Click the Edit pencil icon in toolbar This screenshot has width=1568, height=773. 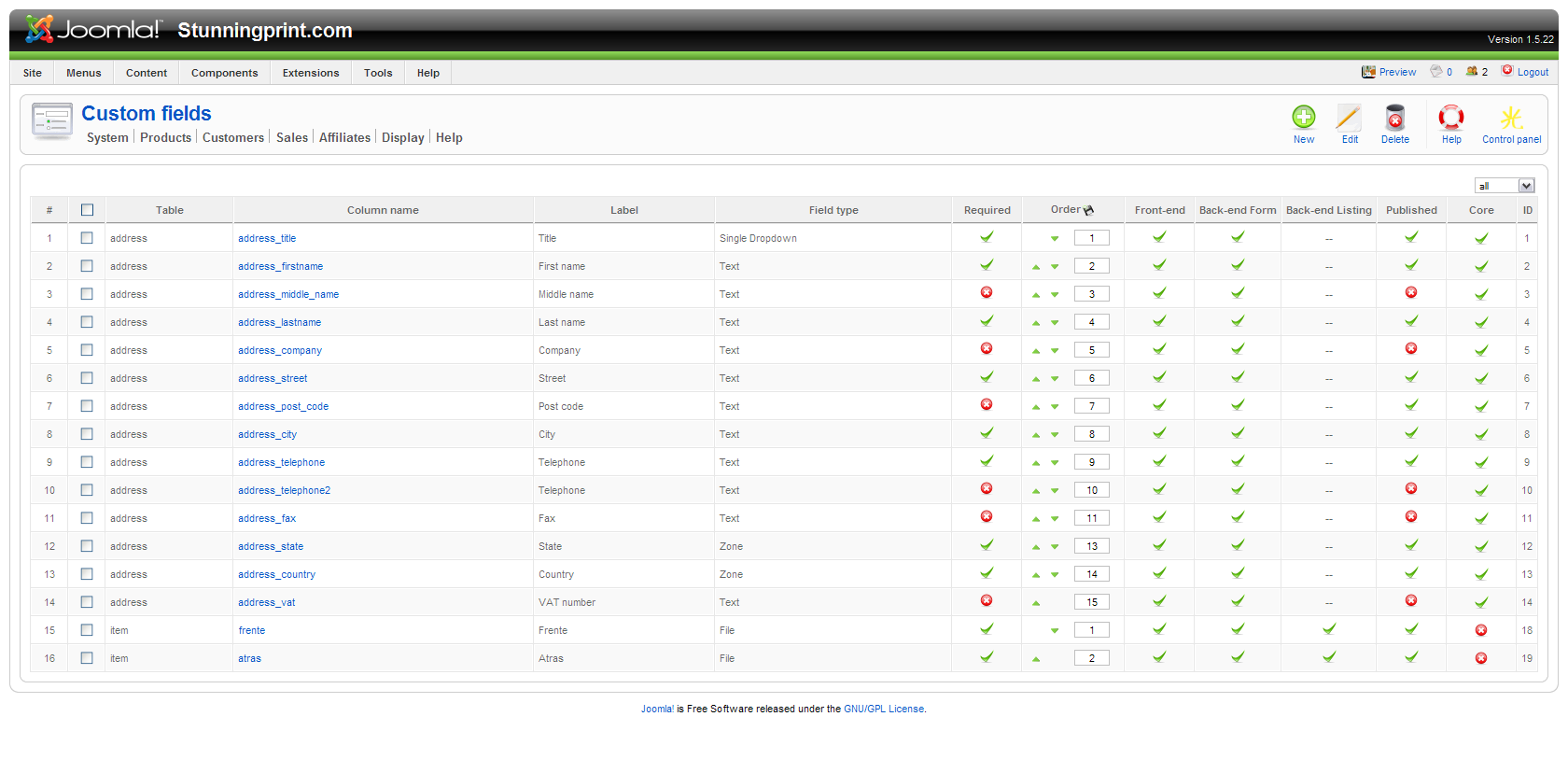(x=1349, y=118)
